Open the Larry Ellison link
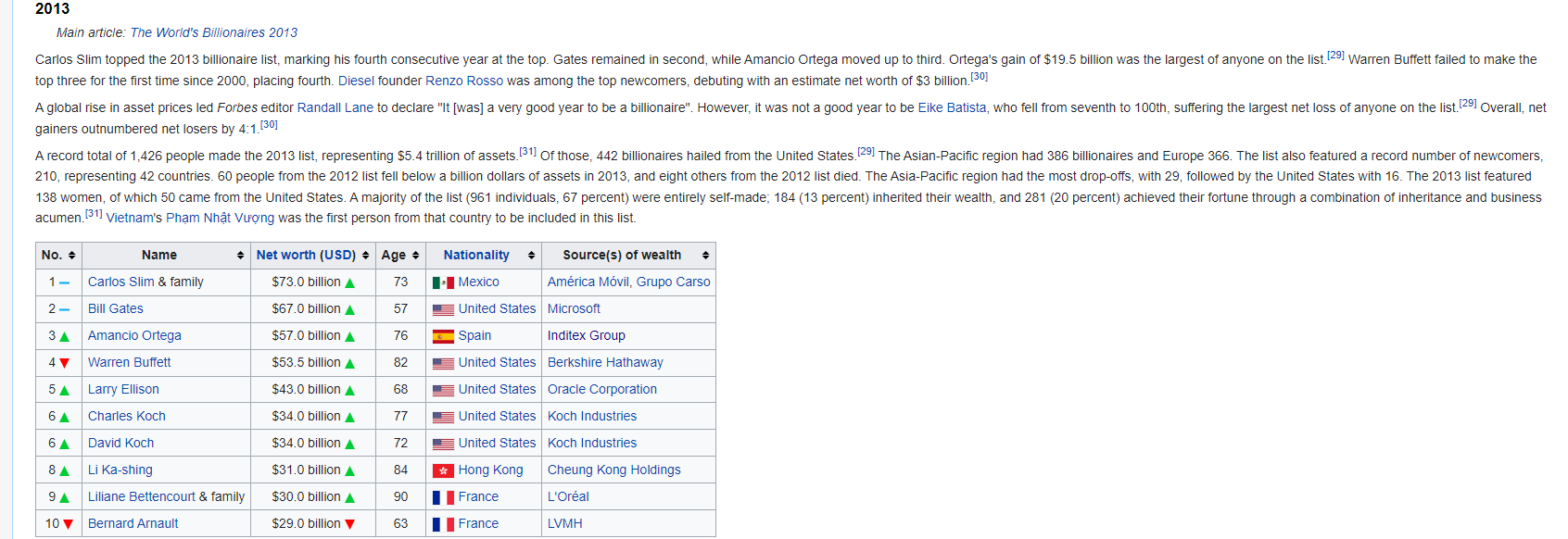 (x=123, y=389)
